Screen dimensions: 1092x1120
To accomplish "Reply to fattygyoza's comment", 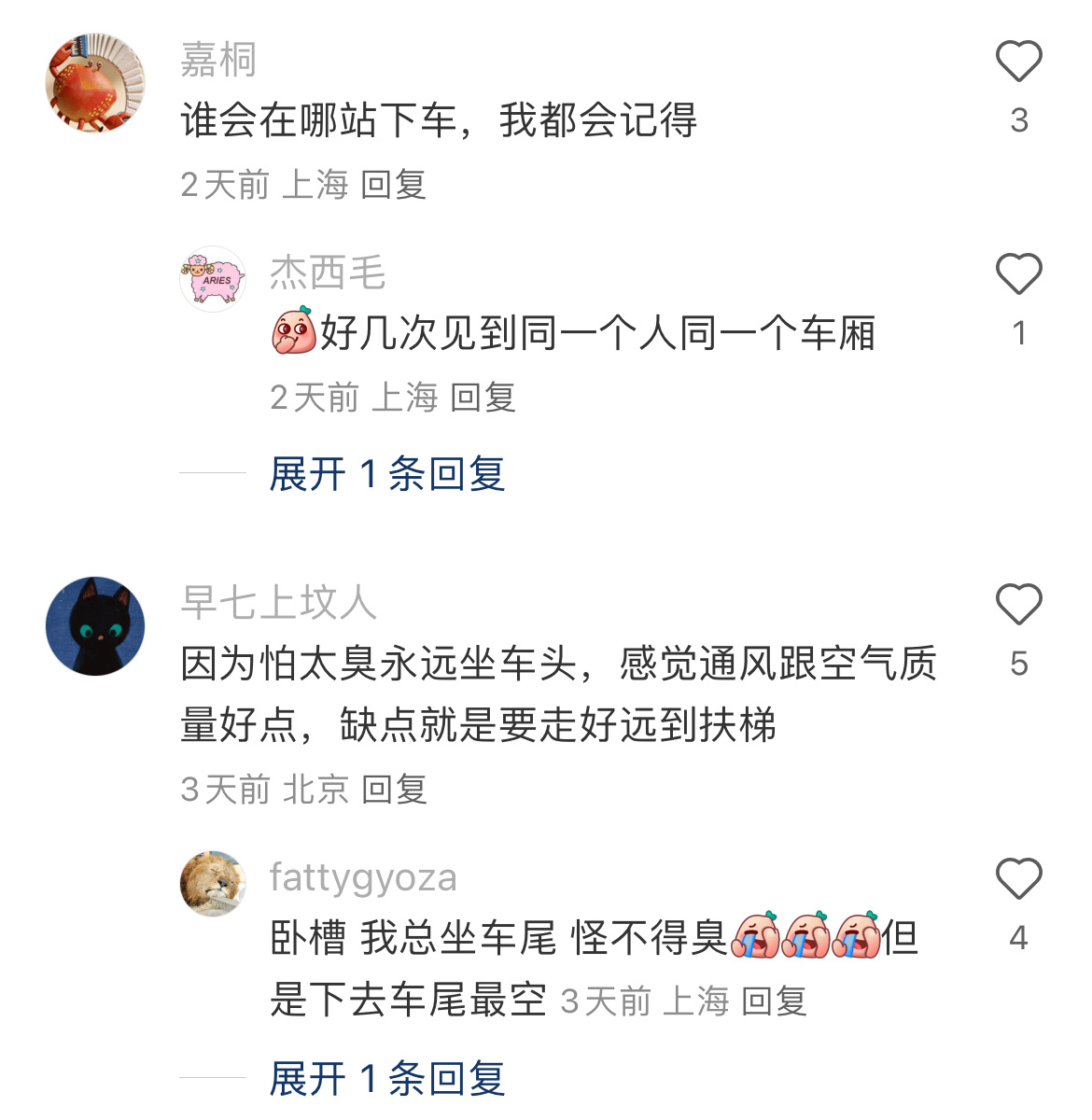I will click(x=775, y=1001).
